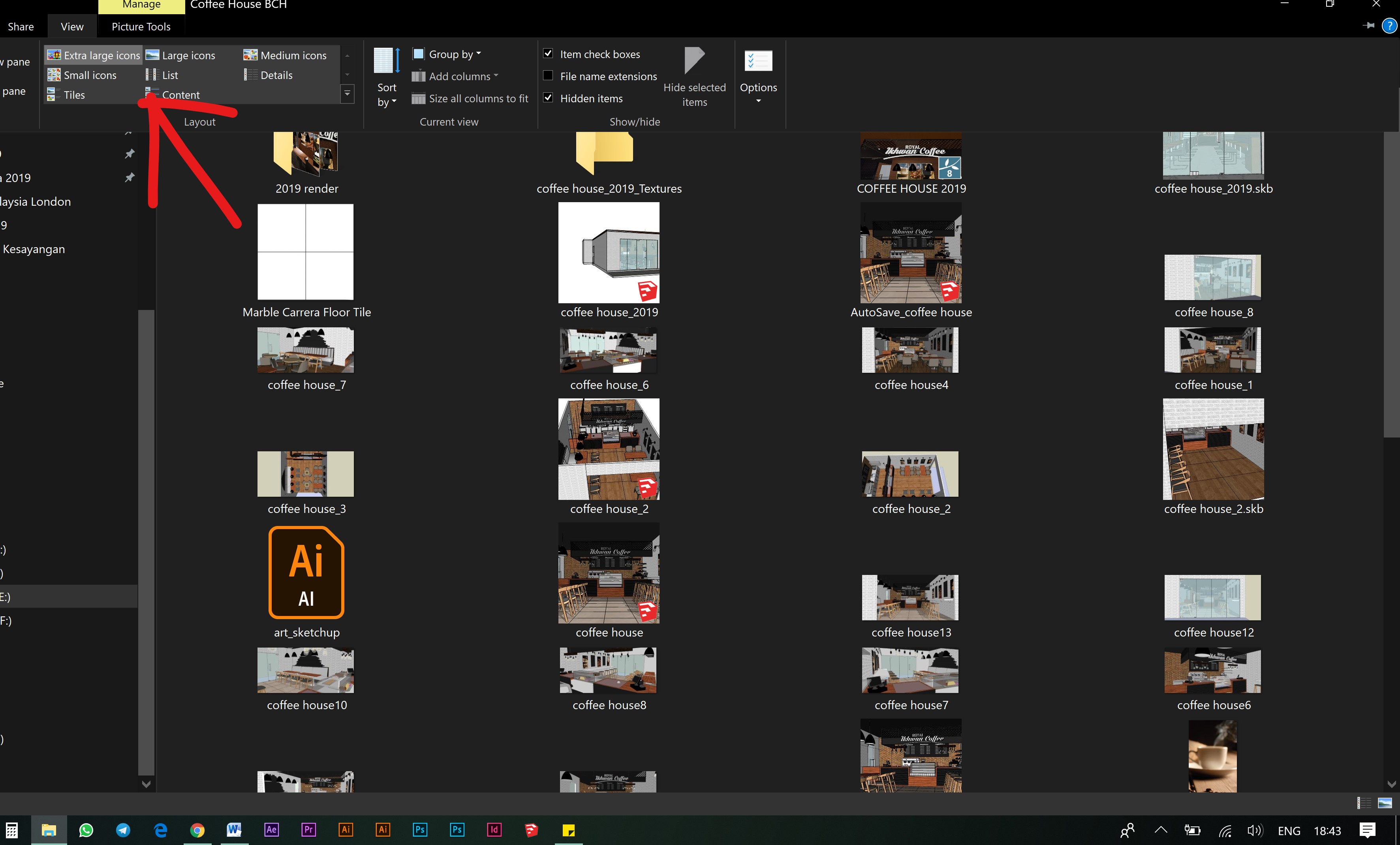Open WhatsApp from the taskbar
The image size is (1400, 845).
[86, 830]
